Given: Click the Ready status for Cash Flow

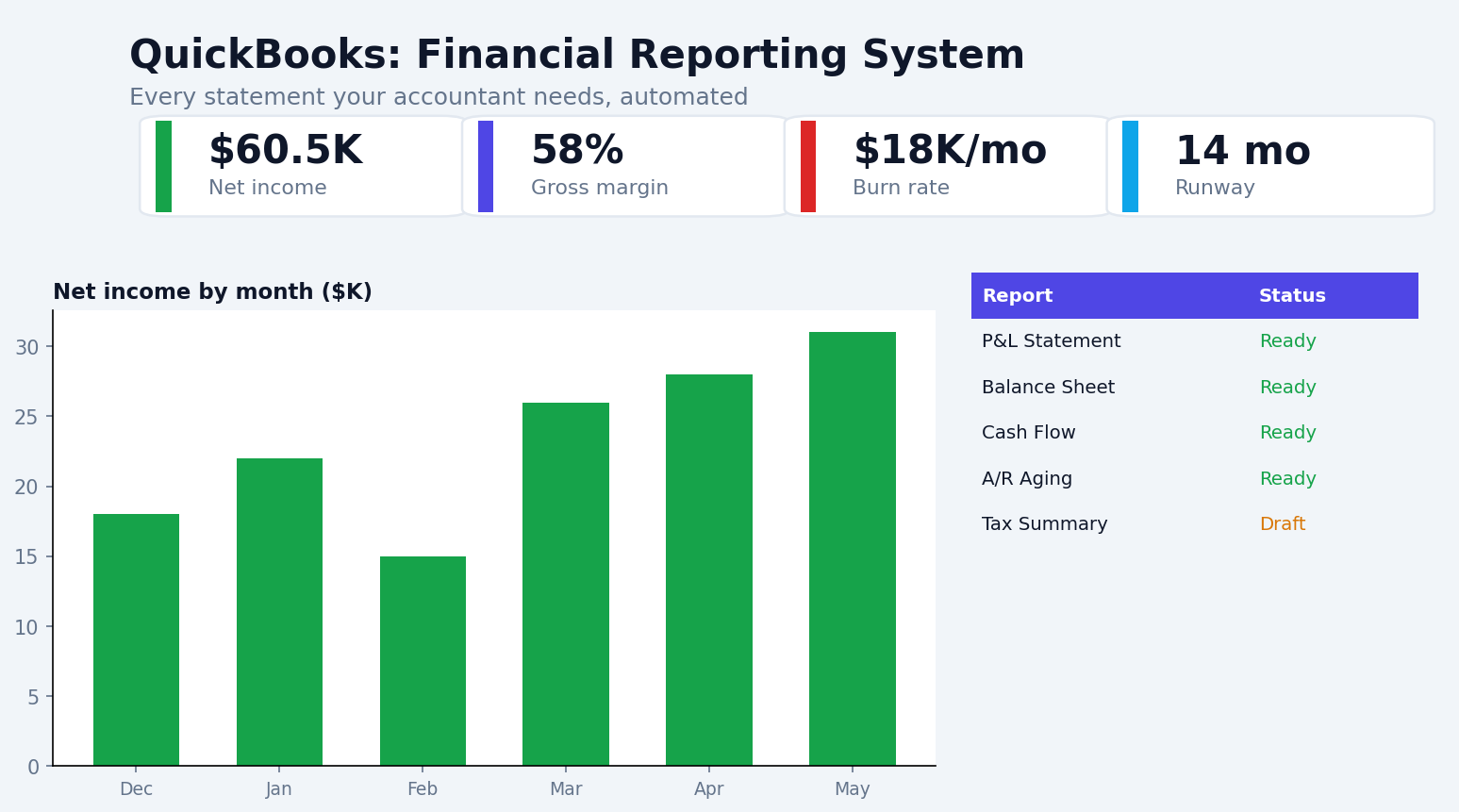Looking at the screenshot, I should click(1287, 433).
